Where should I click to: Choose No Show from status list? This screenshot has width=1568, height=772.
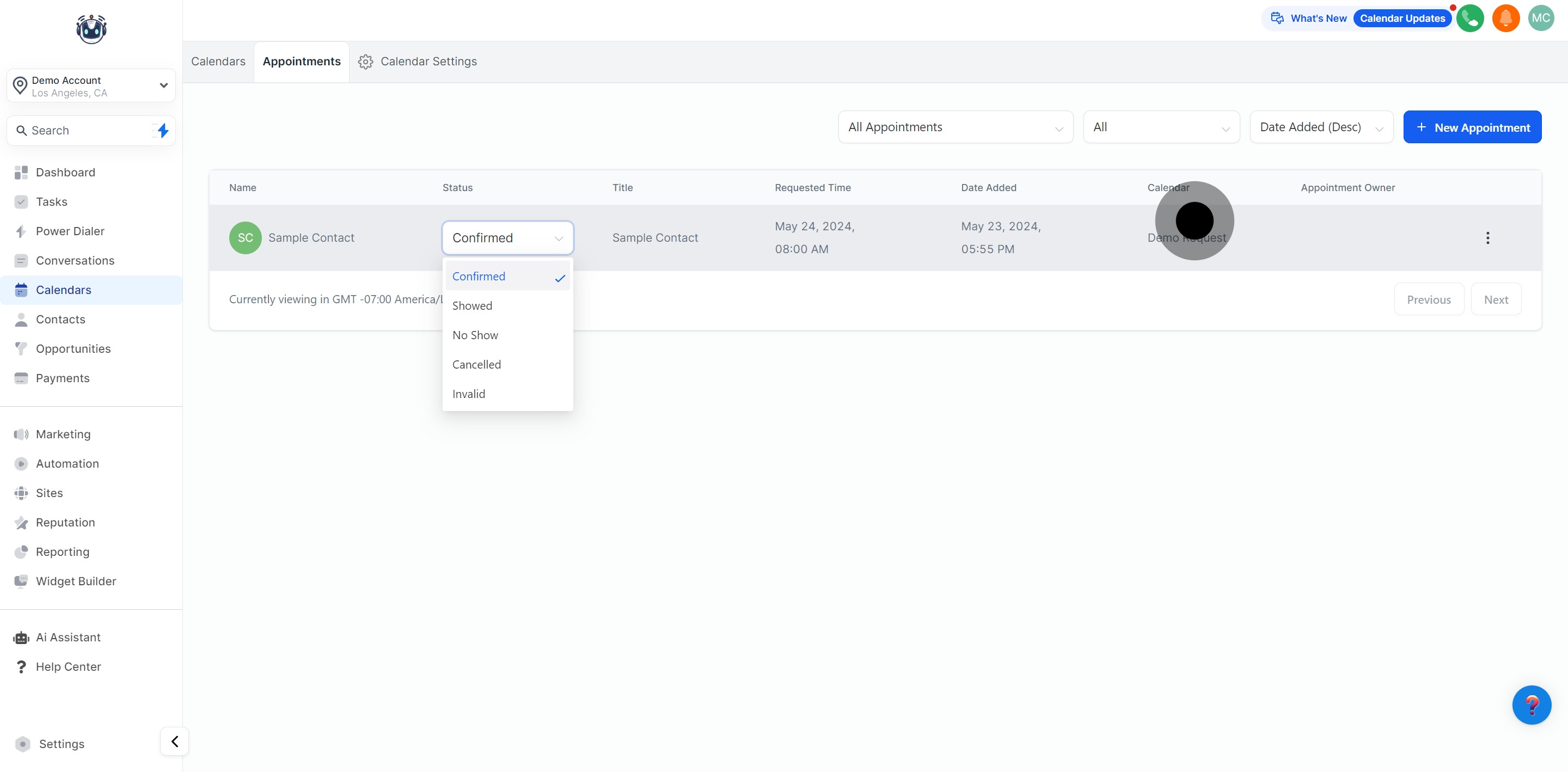tap(475, 335)
